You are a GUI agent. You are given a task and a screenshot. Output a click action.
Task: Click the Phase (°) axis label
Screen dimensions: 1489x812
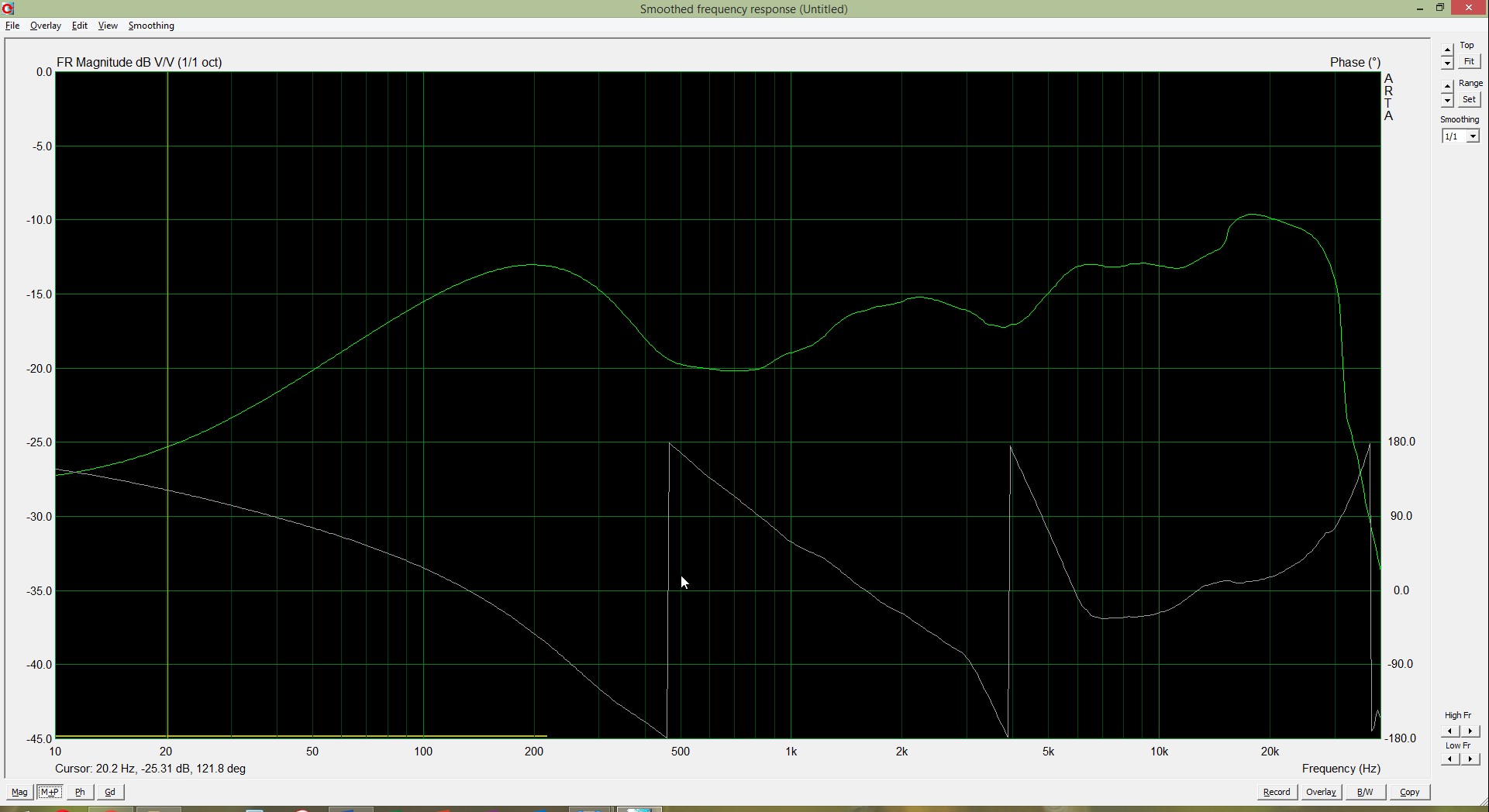coord(1355,62)
